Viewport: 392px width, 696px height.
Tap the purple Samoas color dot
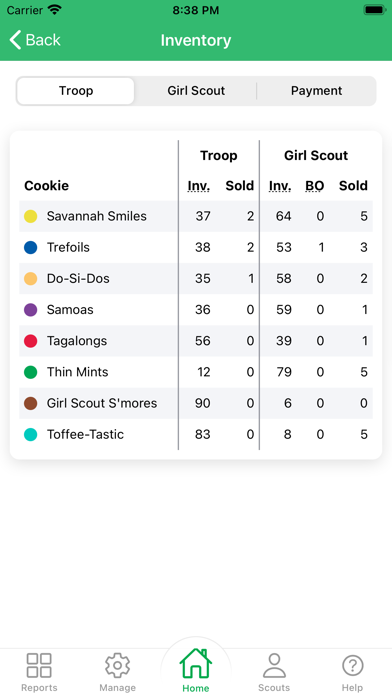31,310
